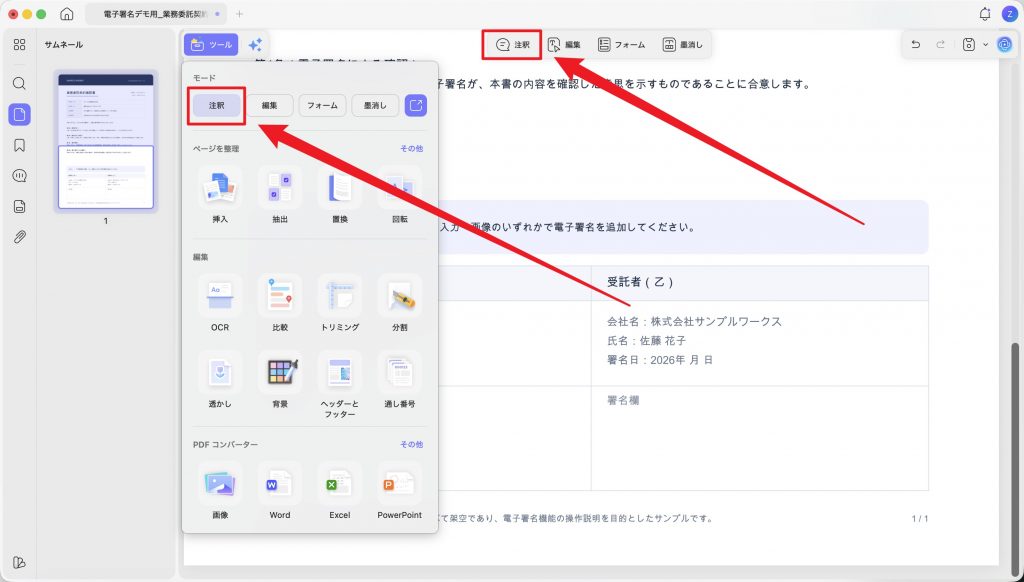
Task: Select フォーム mode in the top toolbar
Action: click(x=621, y=44)
